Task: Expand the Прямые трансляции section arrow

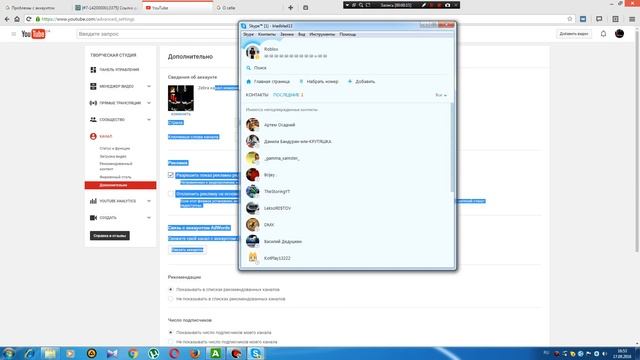Action: 149,103
